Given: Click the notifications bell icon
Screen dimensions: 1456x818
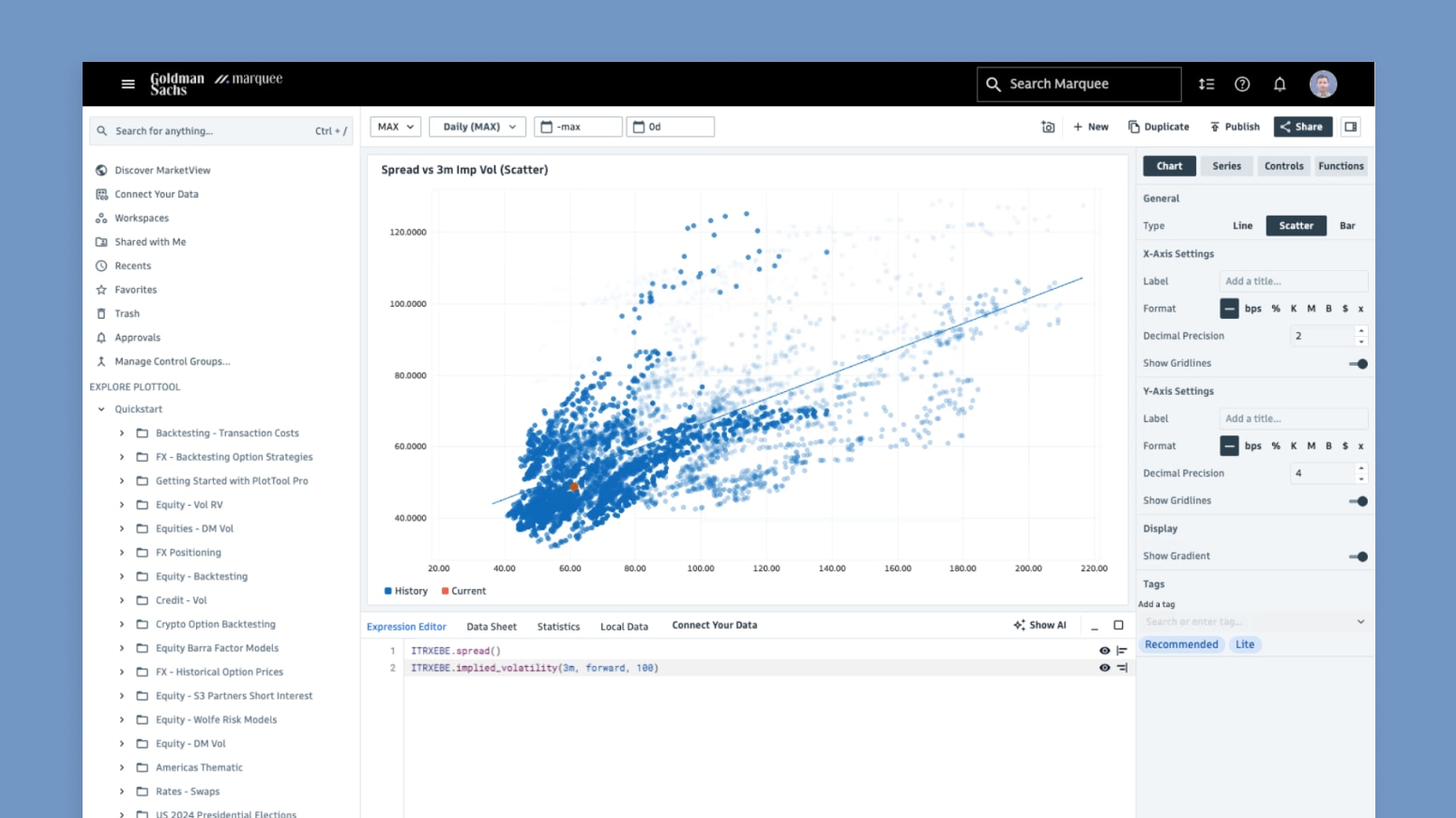Looking at the screenshot, I should 1279,84.
